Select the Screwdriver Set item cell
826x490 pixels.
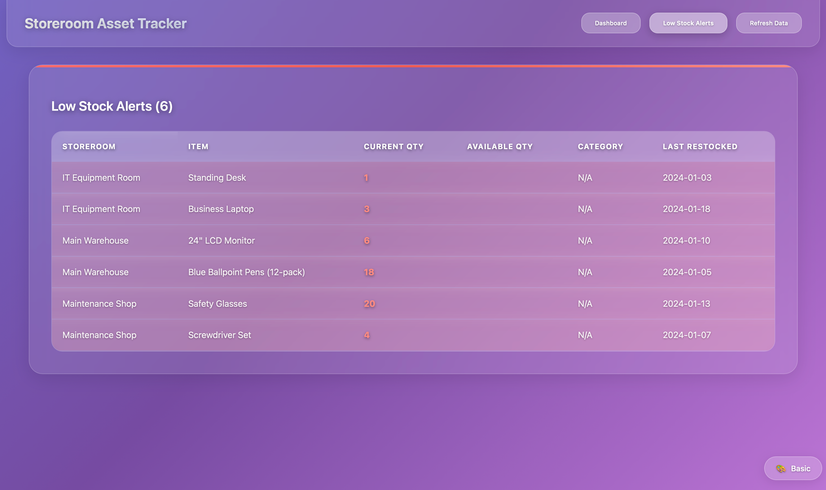point(220,335)
